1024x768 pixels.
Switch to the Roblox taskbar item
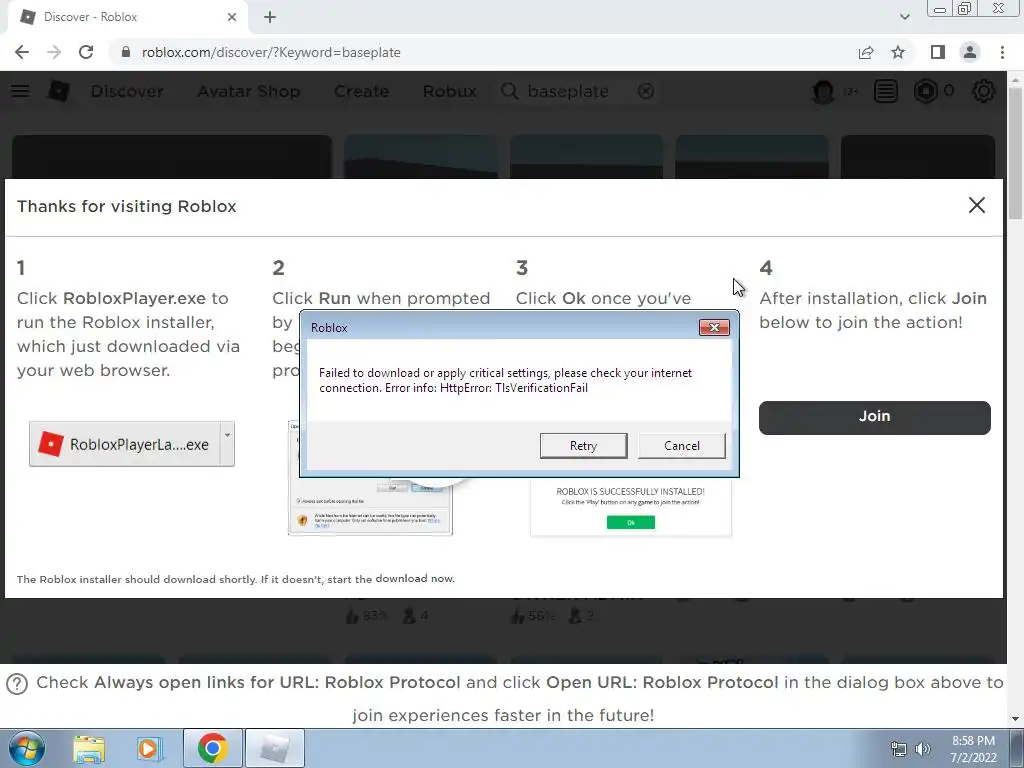click(274, 748)
